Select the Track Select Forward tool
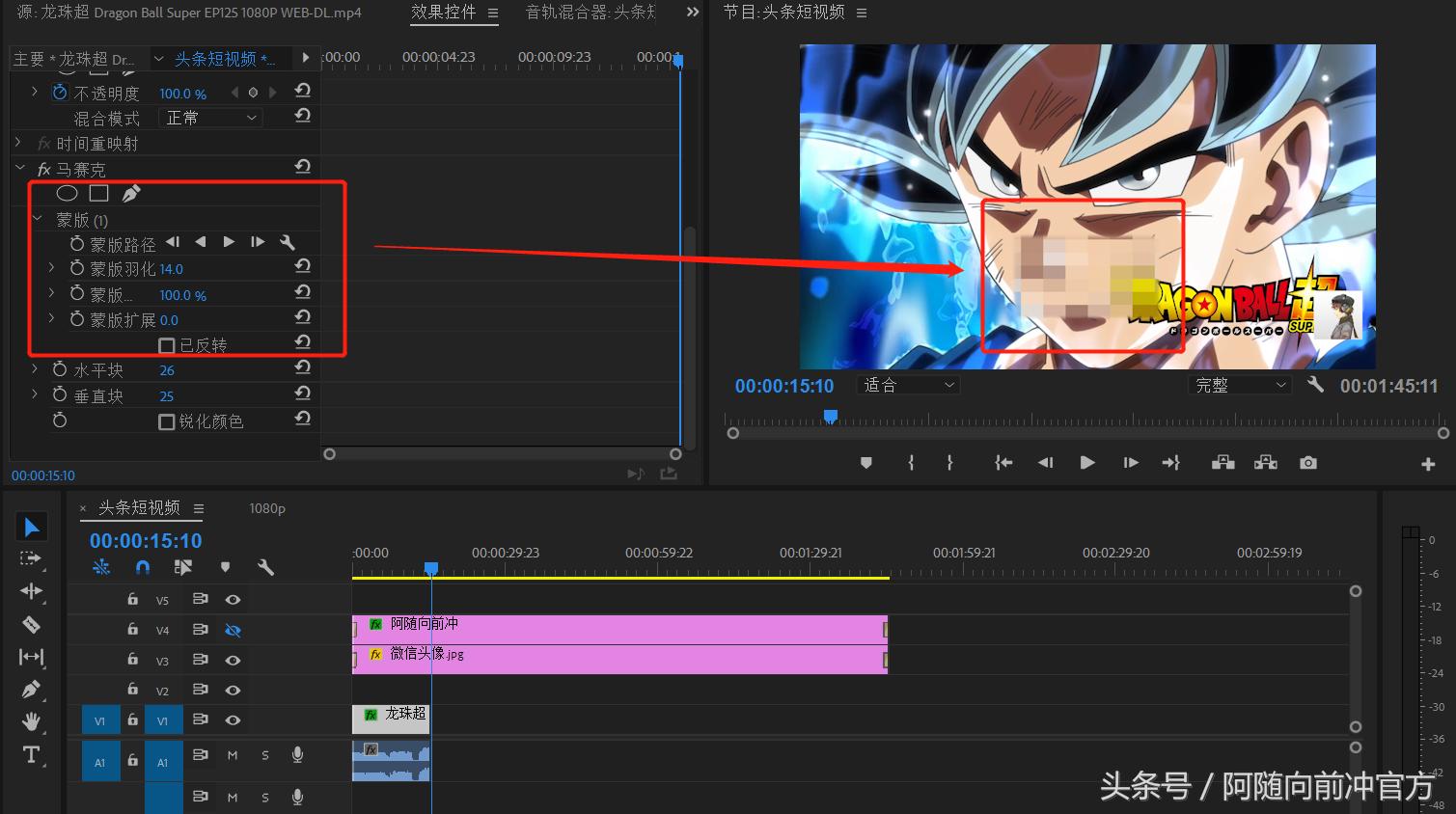 pyautogui.click(x=32, y=559)
